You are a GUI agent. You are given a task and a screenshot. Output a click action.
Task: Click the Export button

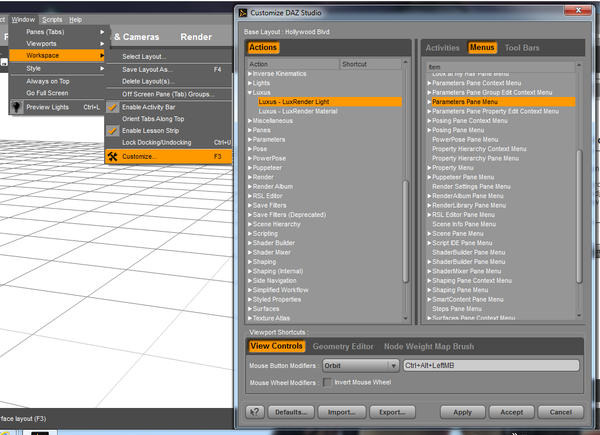coord(392,412)
